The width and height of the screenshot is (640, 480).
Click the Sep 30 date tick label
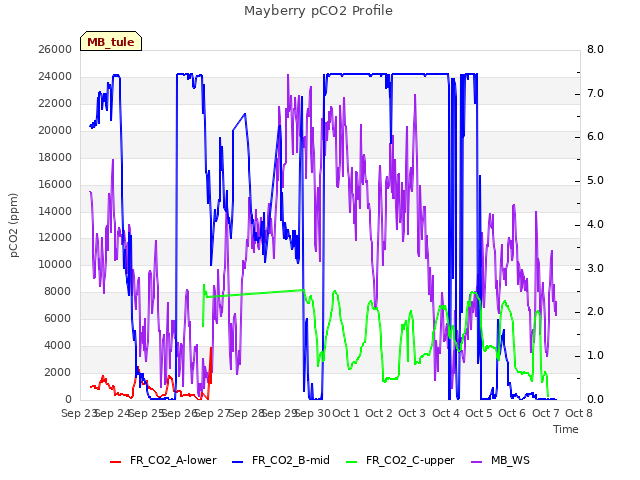point(312,413)
